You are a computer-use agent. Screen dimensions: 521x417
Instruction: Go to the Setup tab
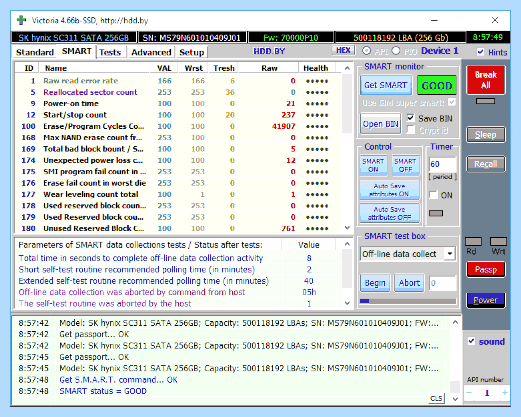192,52
